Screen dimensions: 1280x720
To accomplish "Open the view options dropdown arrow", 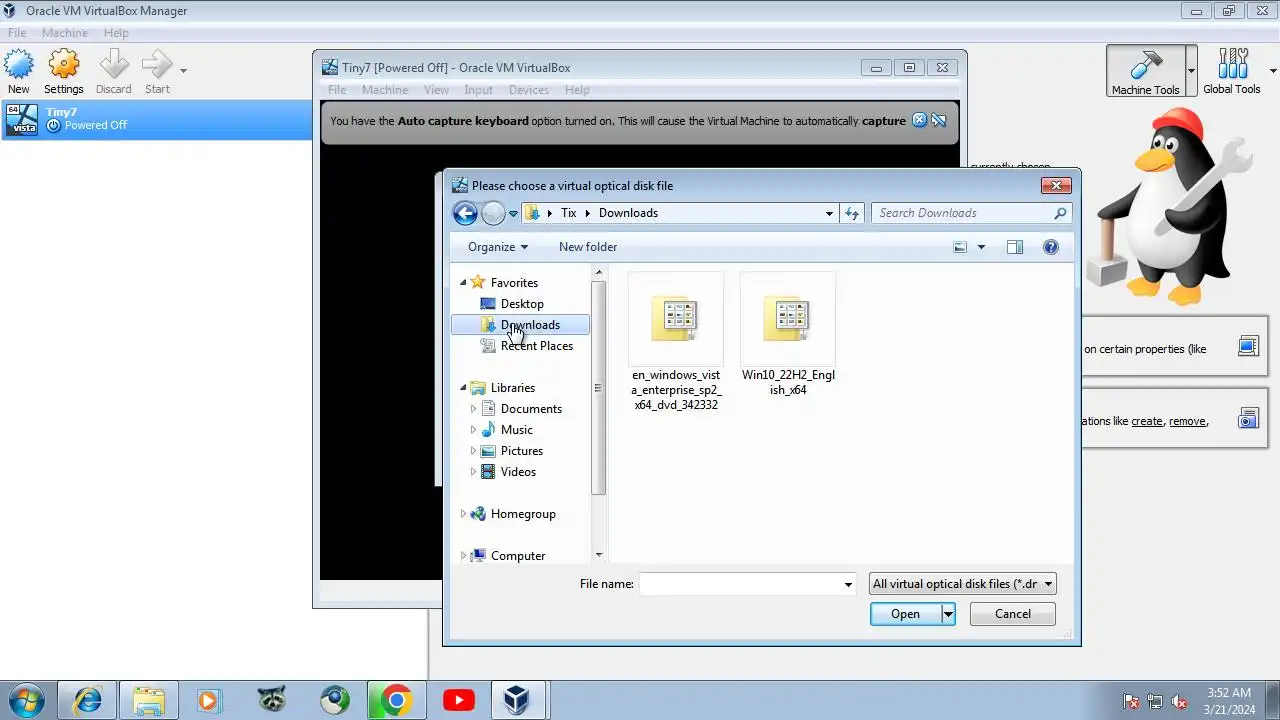I will pyautogui.click(x=981, y=247).
